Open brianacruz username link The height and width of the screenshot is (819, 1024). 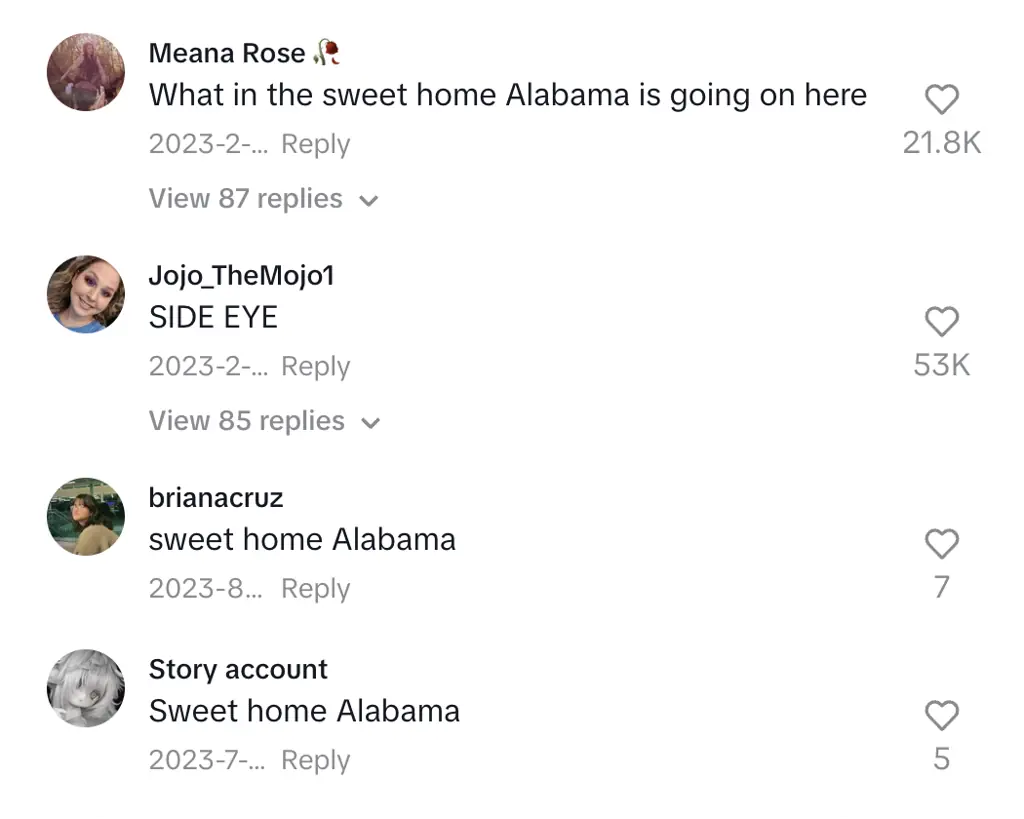216,497
